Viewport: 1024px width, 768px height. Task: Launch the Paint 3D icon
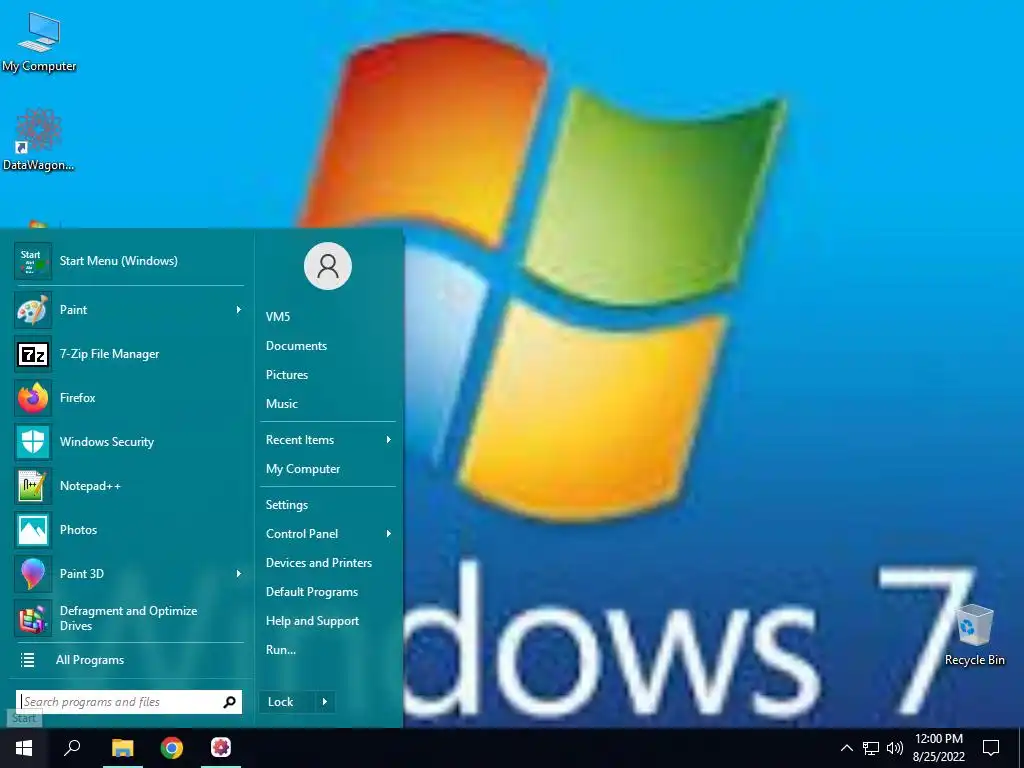click(x=33, y=573)
